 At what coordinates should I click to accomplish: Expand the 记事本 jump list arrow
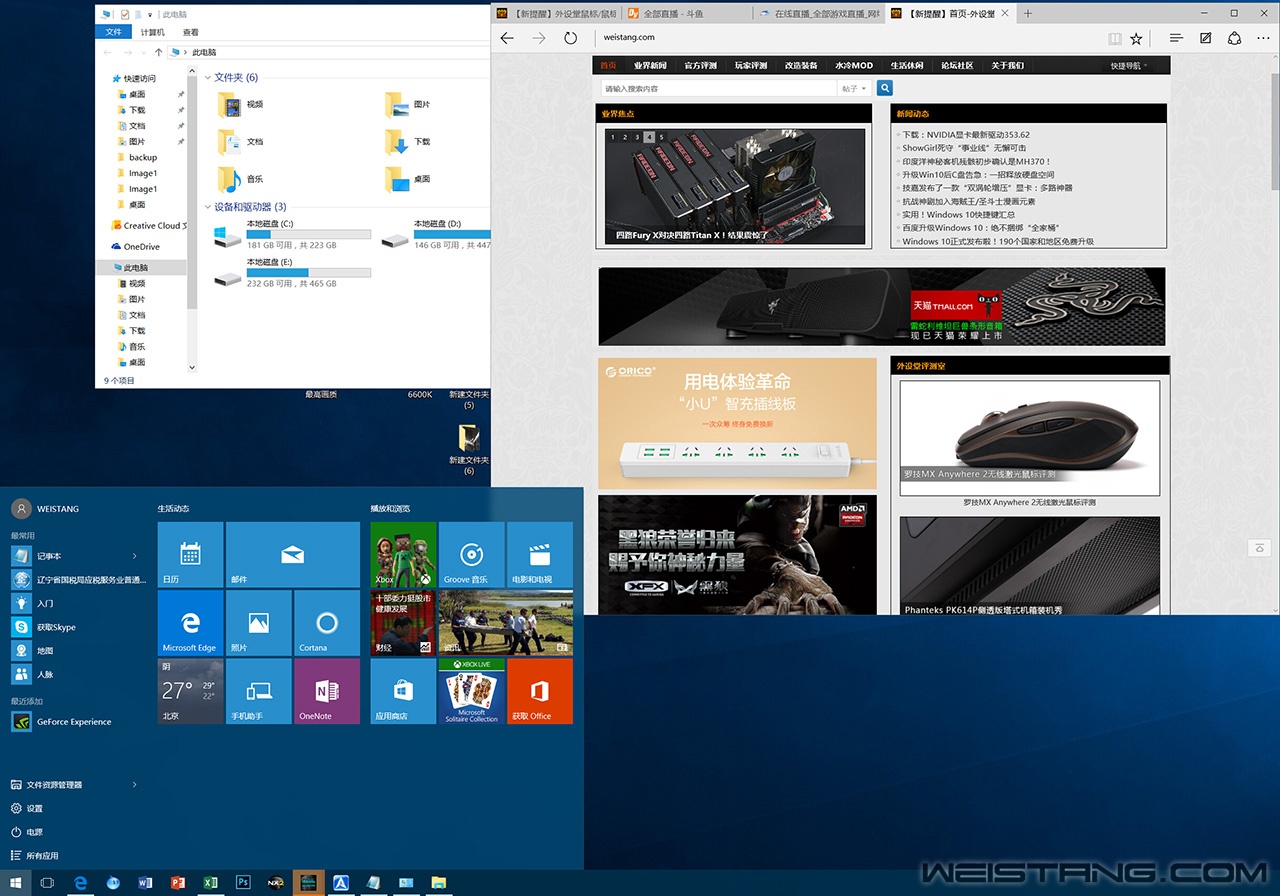(x=135, y=556)
